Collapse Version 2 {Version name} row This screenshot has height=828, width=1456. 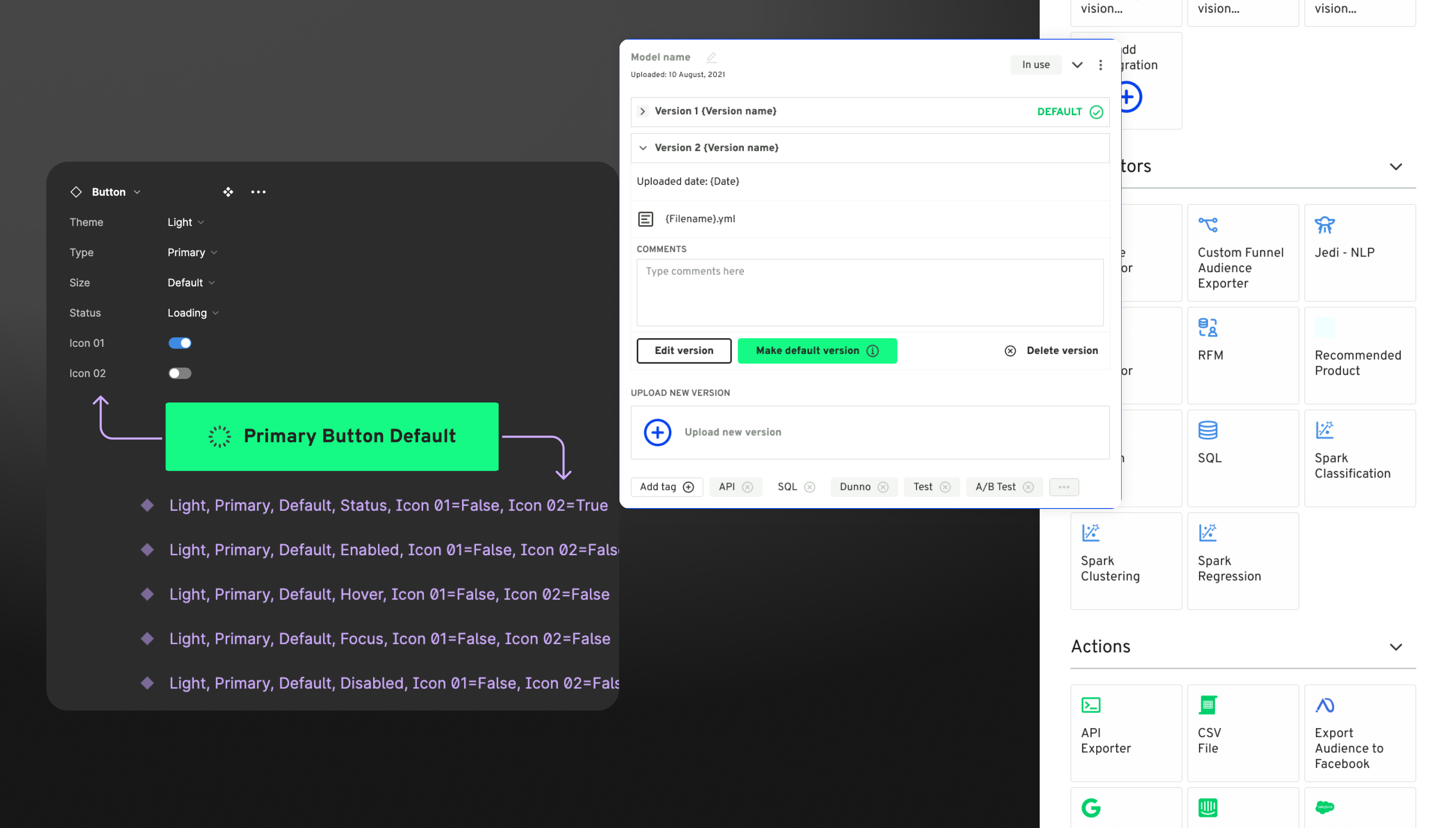point(870,148)
